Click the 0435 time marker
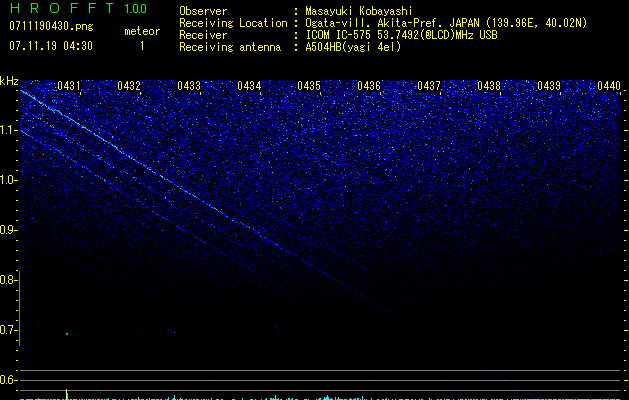Viewport: 629px width, 400px height. pyautogui.click(x=309, y=86)
